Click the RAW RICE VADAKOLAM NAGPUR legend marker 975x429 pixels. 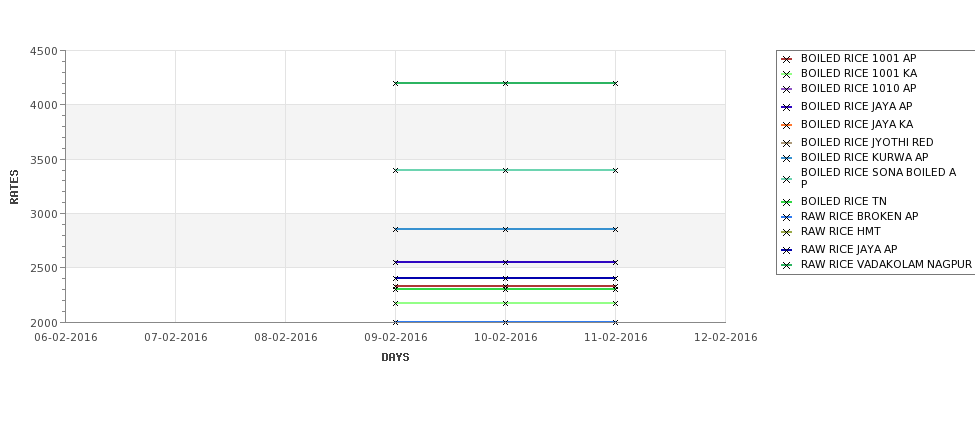(x=787, y=265)
